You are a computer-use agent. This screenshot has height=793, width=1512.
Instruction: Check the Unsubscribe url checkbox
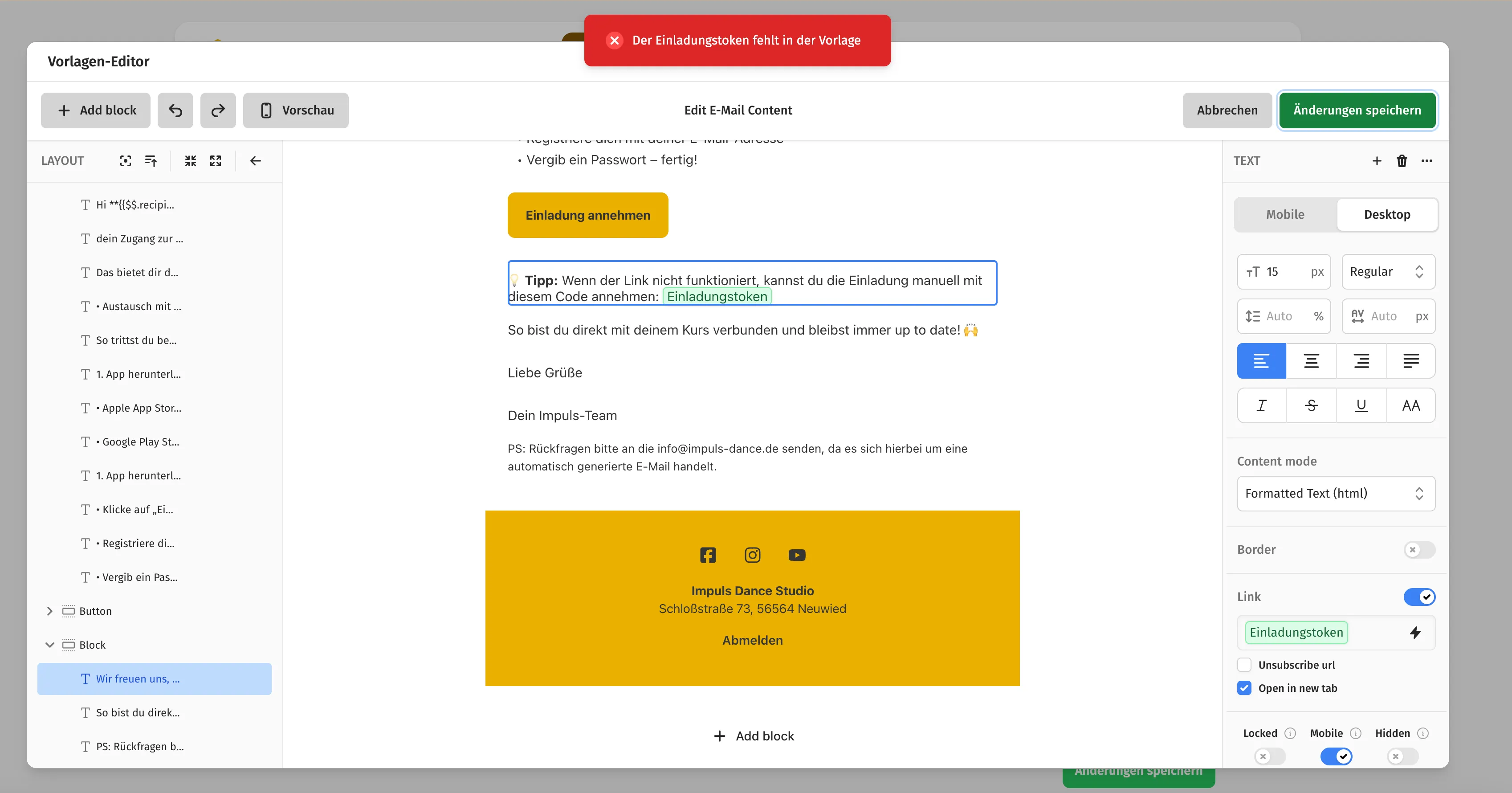click(1244, 664)
